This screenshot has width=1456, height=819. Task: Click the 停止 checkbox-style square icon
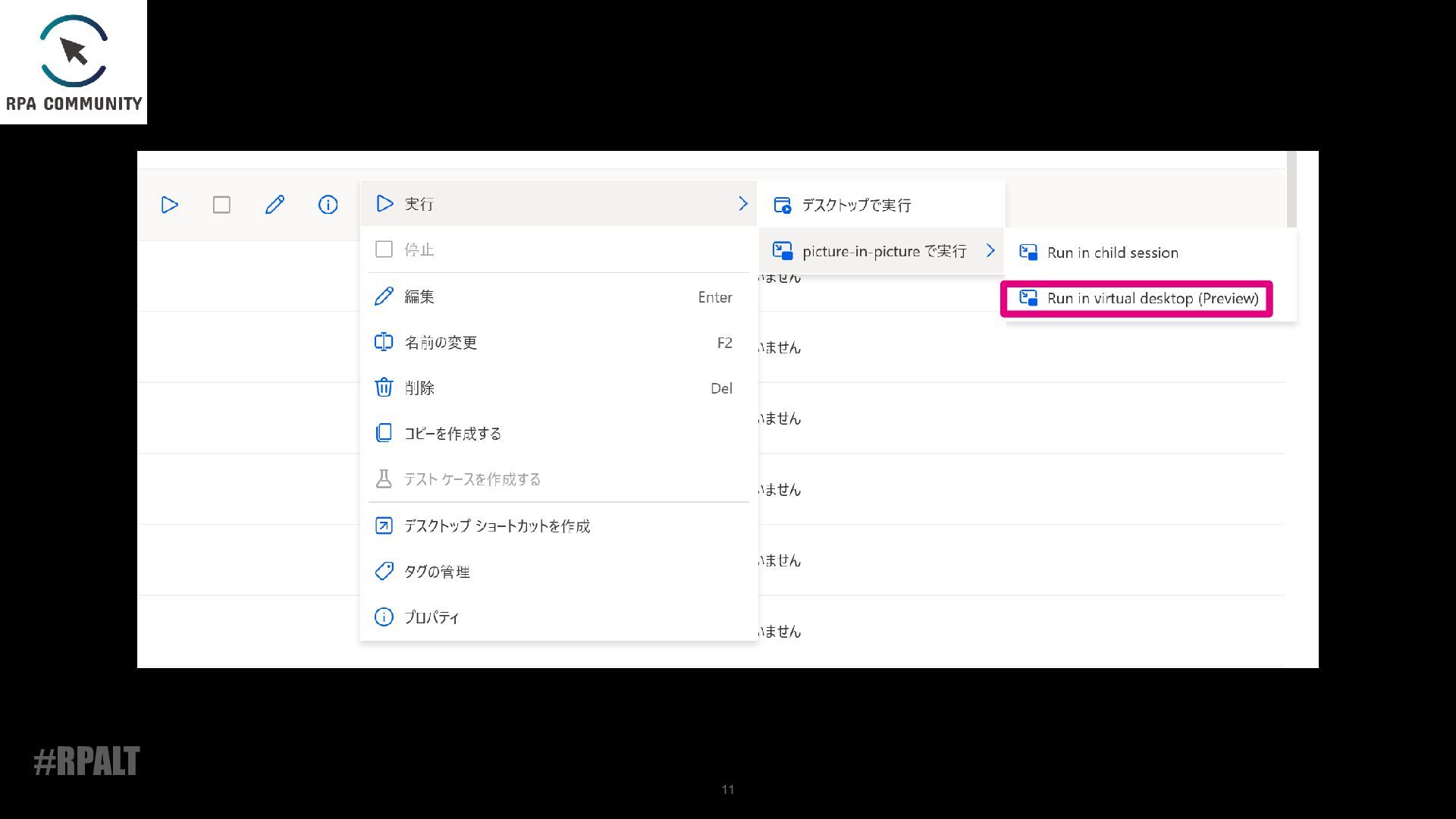tap(384, 249)
